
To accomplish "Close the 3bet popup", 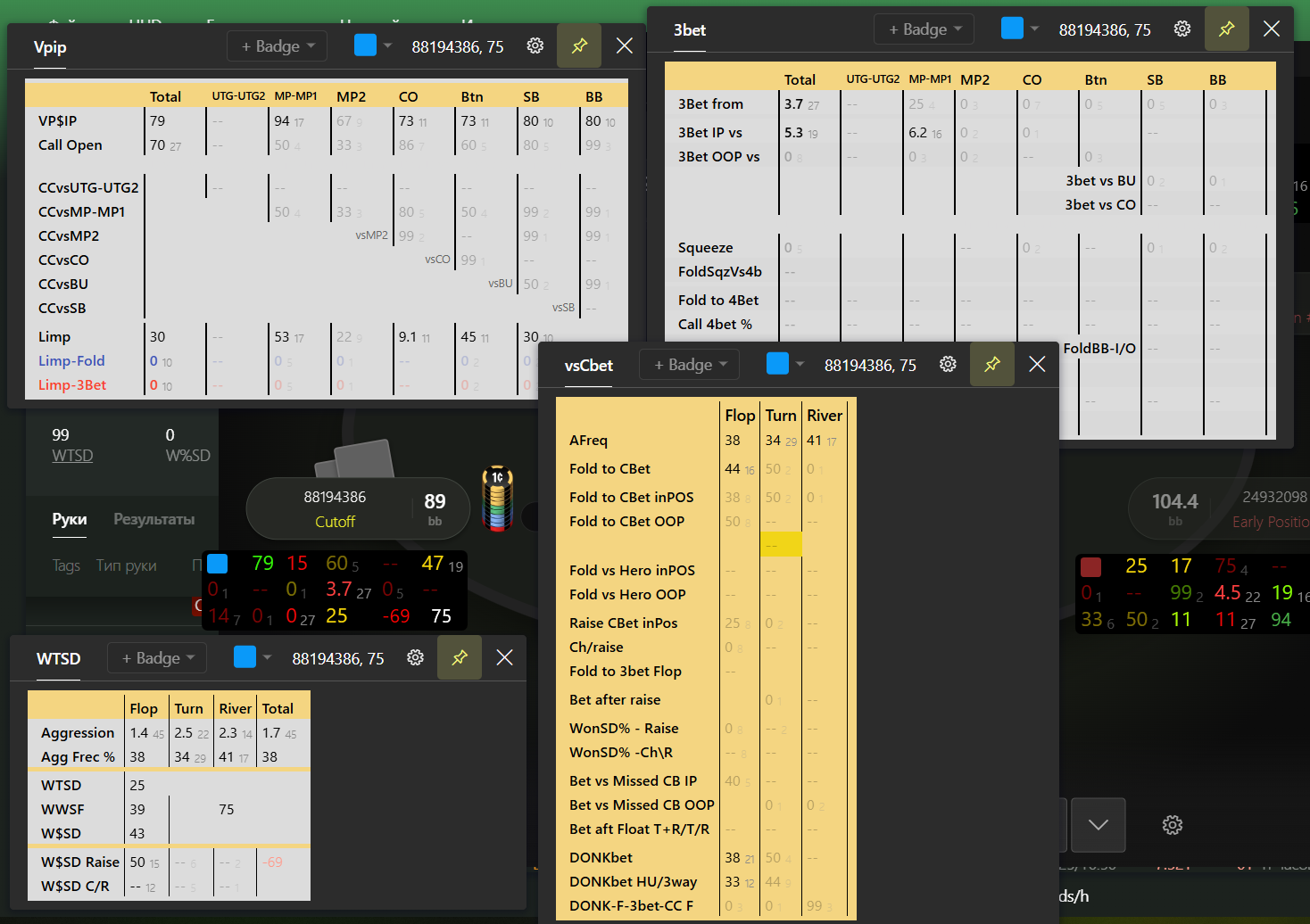I will [x=1272, y=29].
